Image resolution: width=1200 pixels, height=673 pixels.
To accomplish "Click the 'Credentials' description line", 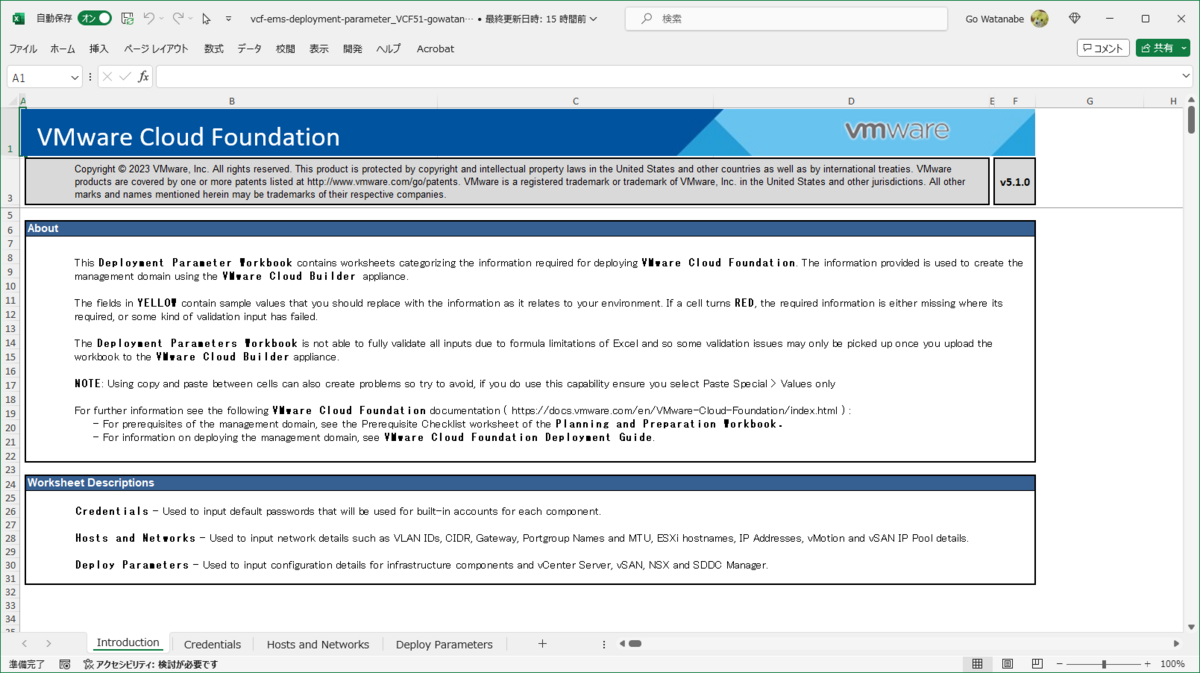I will [338, 511].
